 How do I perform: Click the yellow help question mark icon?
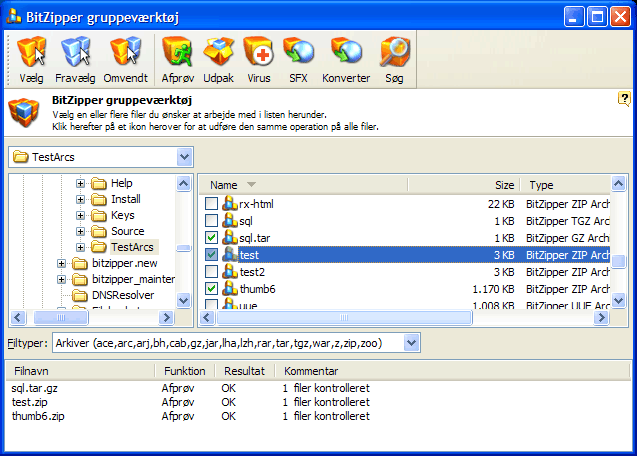point(624,99)
